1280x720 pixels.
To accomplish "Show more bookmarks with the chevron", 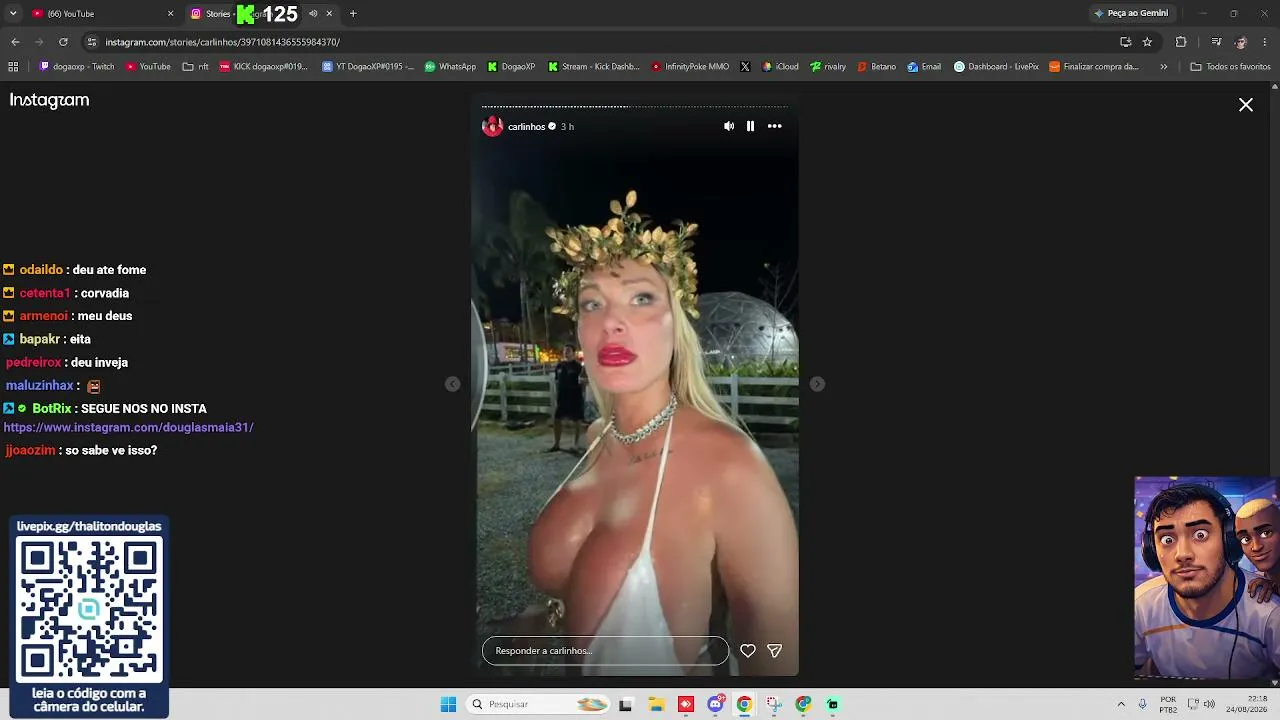I will (x=1163, y=67).
